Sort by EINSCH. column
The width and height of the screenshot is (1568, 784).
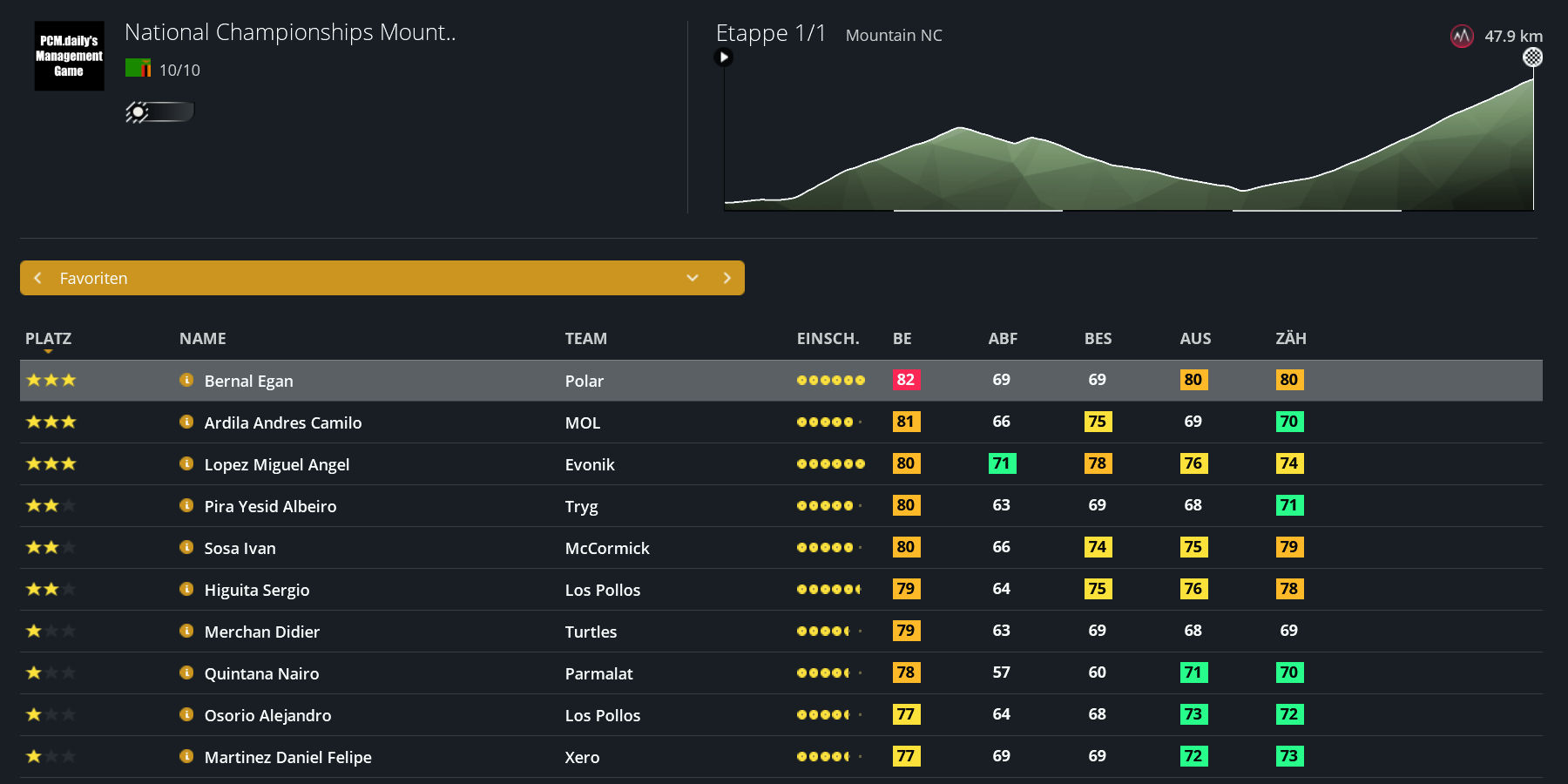tap(828, 338)
